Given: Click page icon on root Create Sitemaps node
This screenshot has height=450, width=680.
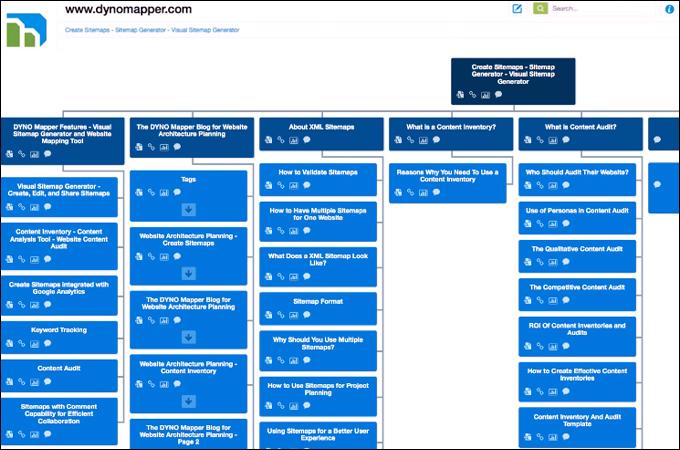Looking at the screenshot, I should (460, 94).
